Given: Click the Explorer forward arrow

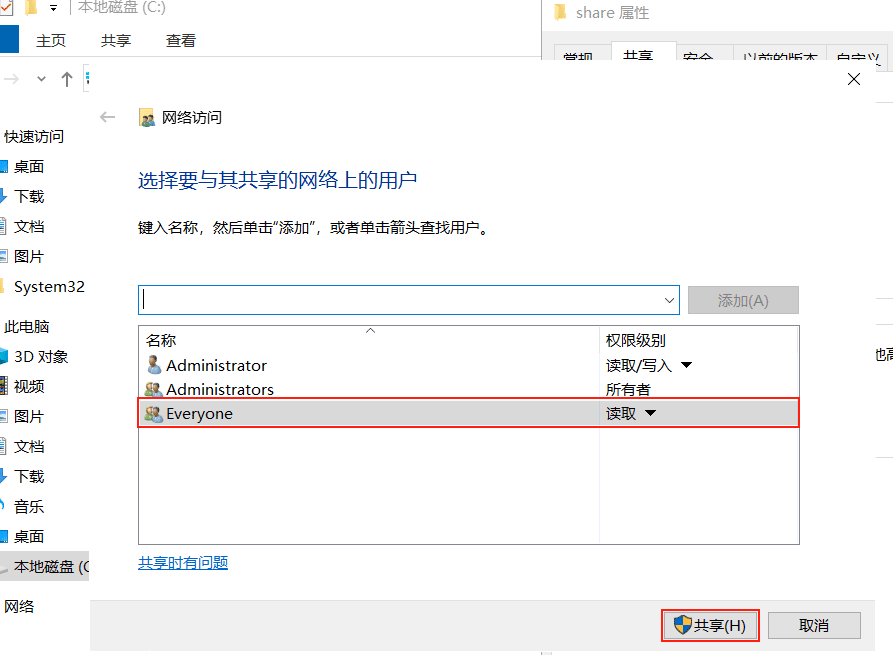Looking at the screenshot, I should (x=11, y=79).
